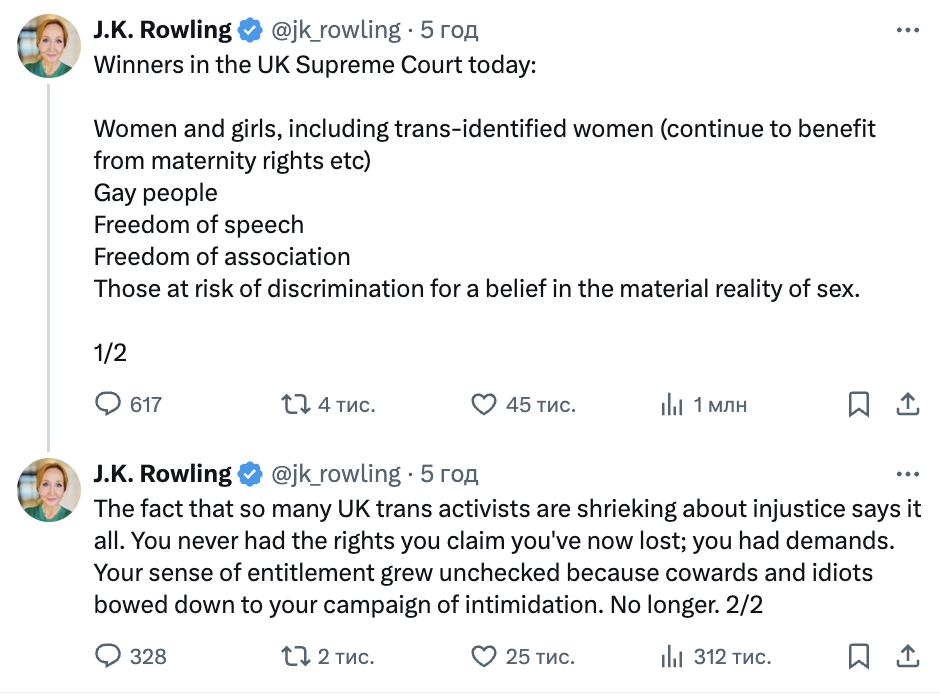940x696 pixels.
Task: Open the profile picture on the second tweet
Action: 49,490
